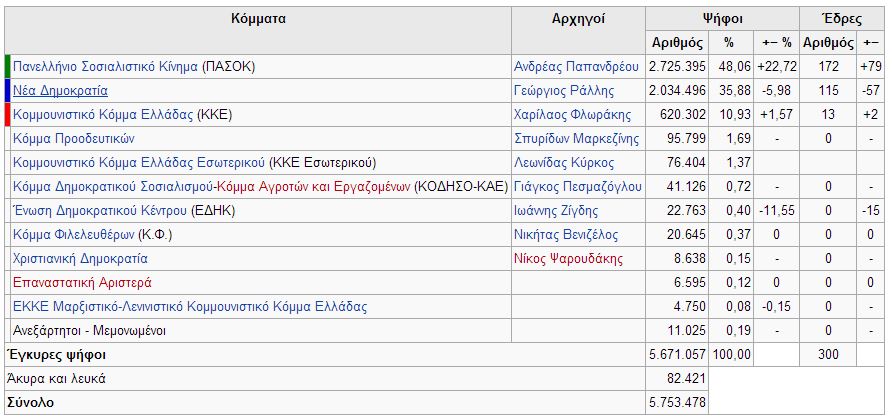This screenshot has width=892, height=420.
Task: Open red link Κόμμα Αγροτών και Εργαζομένων
Action: click(x=302, y=186)
